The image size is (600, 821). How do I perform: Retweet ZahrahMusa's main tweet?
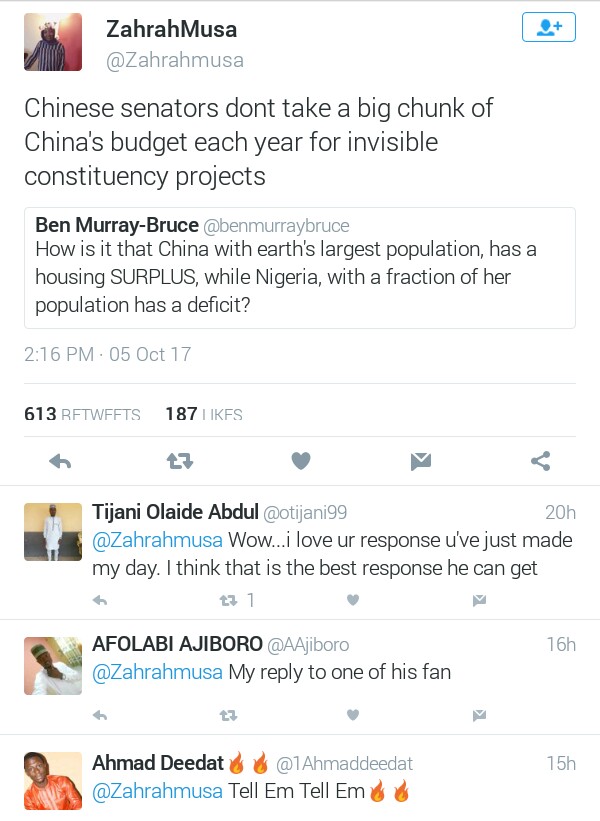180,461
